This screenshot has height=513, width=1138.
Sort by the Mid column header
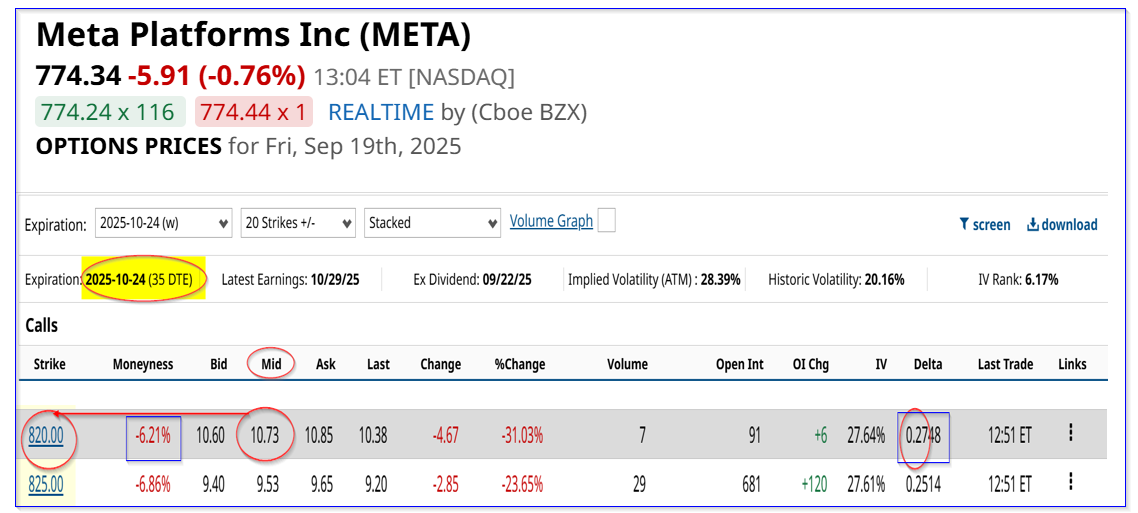tap(271, 364)
